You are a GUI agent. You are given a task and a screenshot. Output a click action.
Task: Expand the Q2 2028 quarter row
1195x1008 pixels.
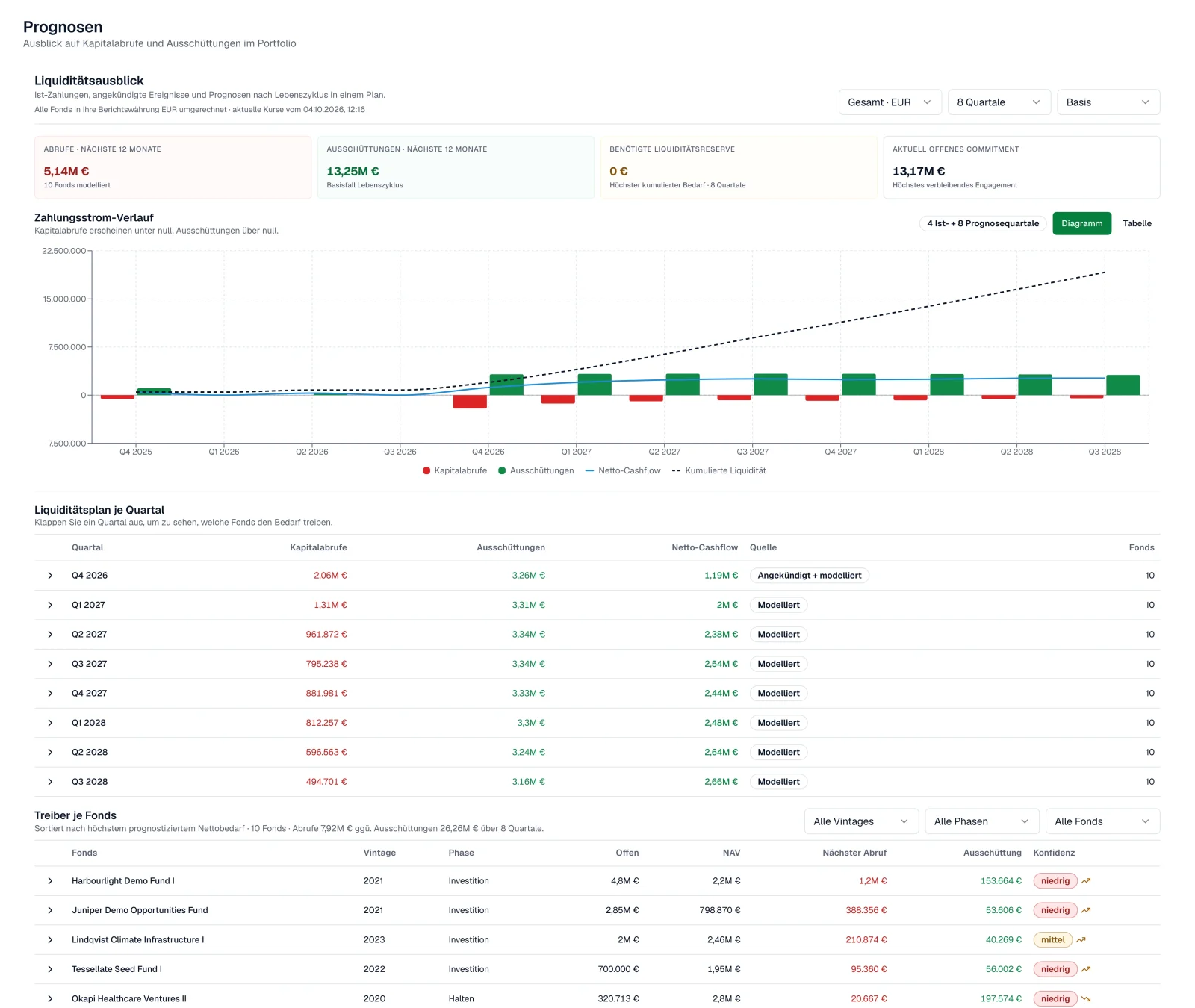[50, 753]
